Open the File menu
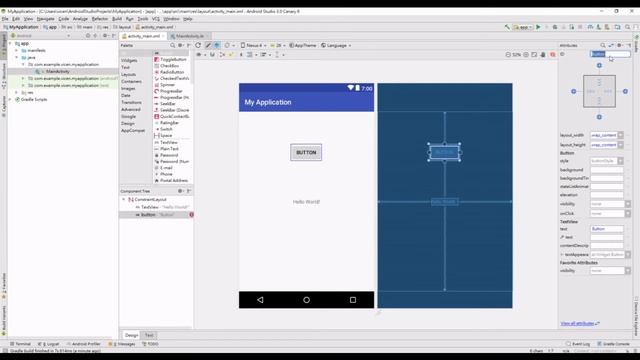Image resolution: width=640 pixels, height=360 pixels. click(x=5, y=19)
